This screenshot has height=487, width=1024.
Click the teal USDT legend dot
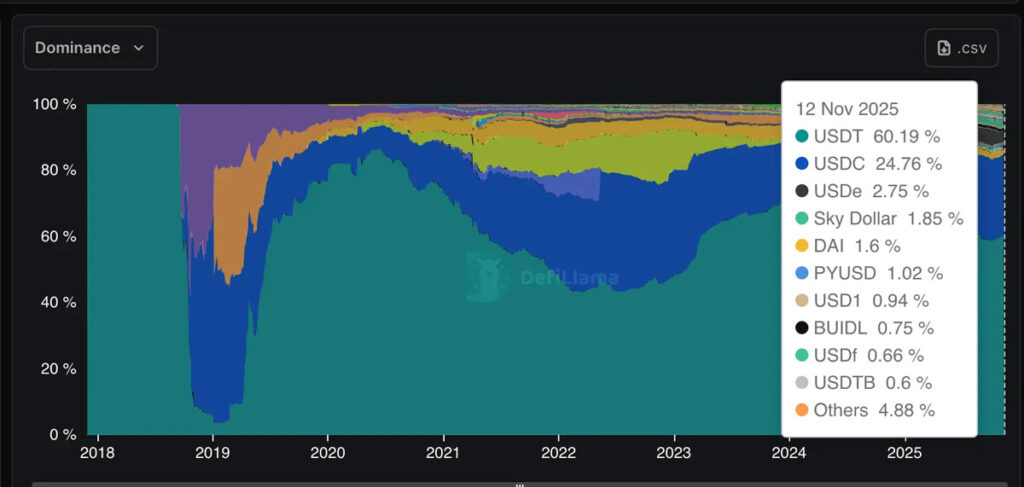(802, 136)
